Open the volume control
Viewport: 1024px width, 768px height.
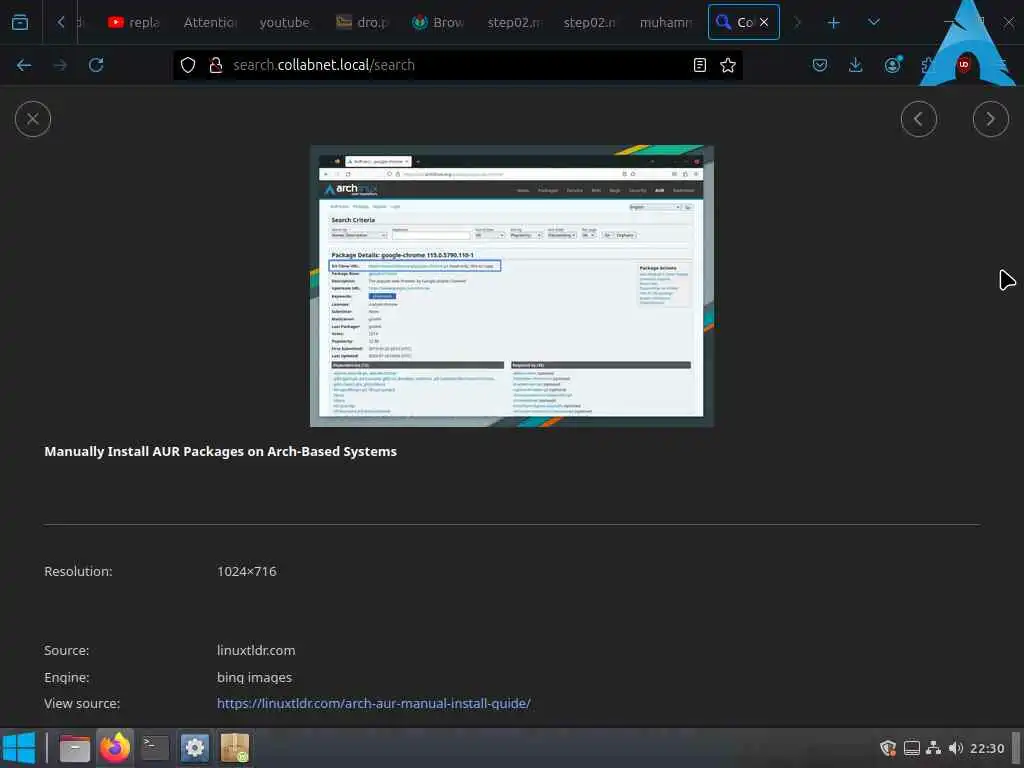point(955,748)
